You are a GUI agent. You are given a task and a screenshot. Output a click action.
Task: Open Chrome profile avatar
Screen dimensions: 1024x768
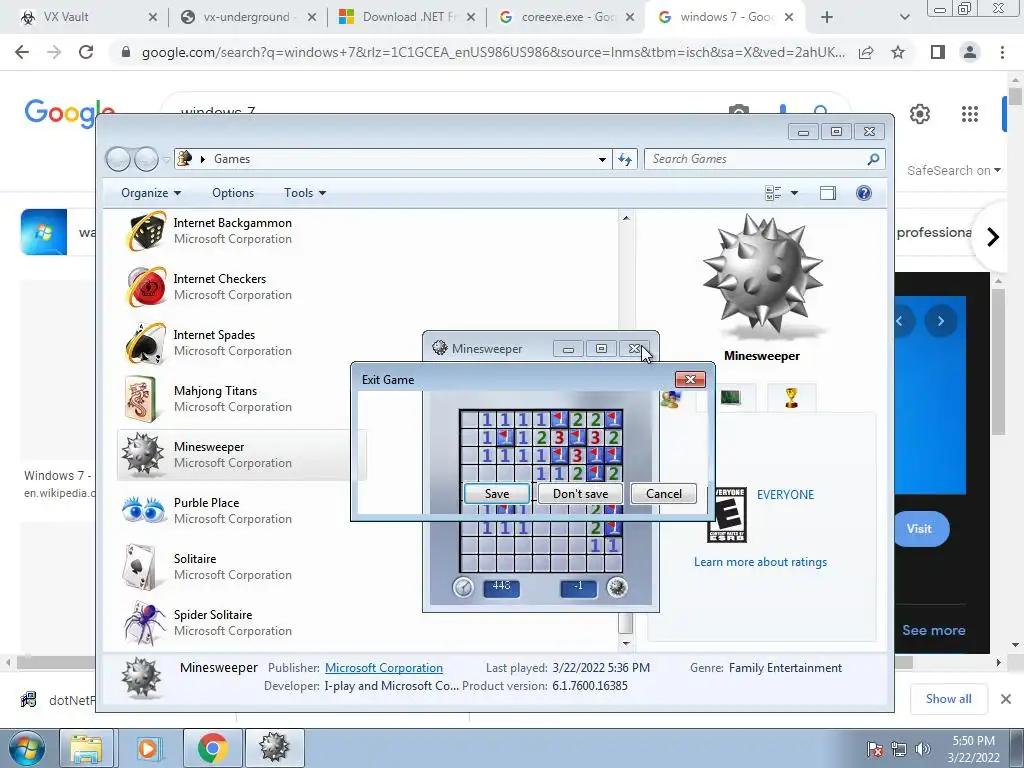point(970,52)
